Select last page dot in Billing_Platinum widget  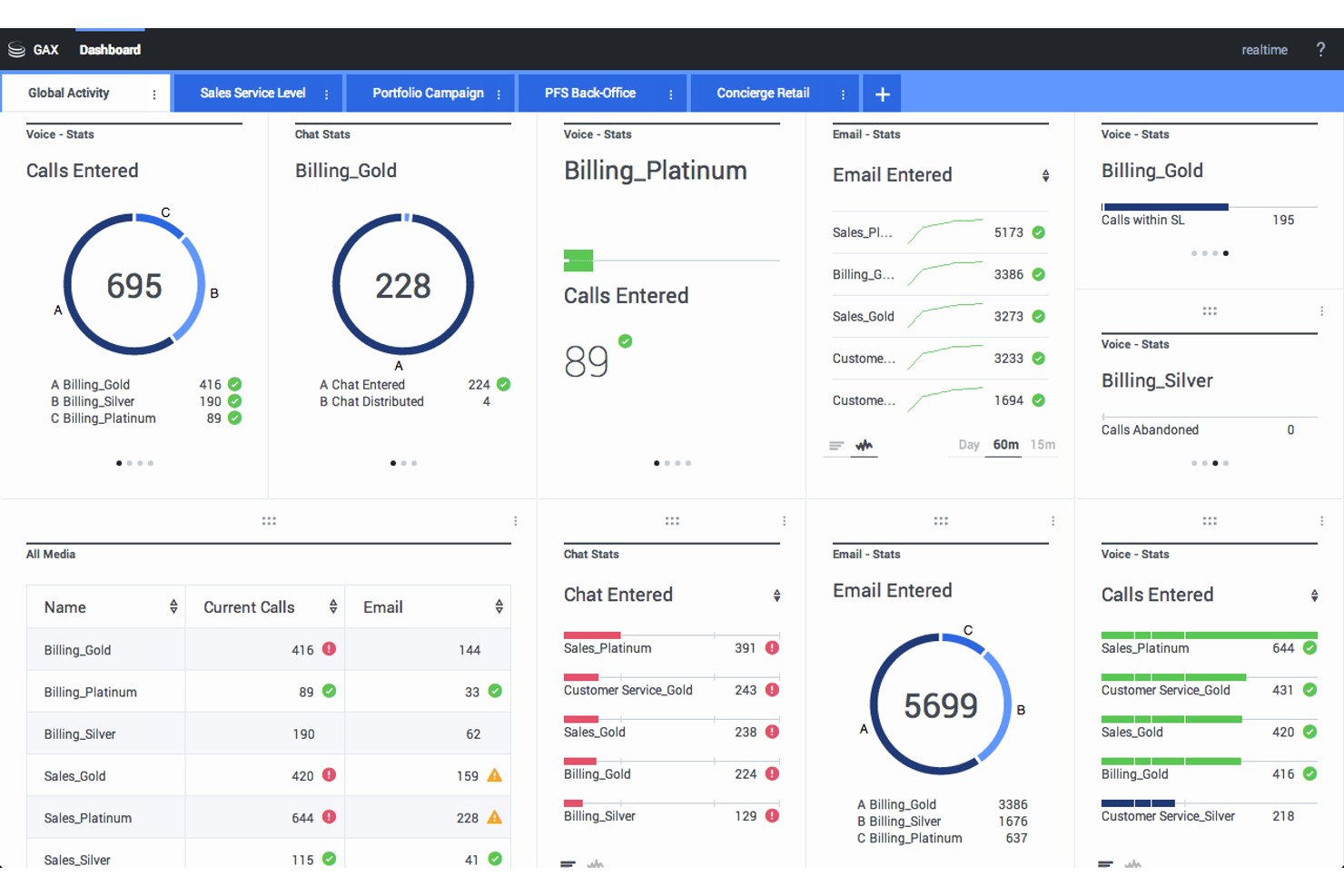click(688, 463)
